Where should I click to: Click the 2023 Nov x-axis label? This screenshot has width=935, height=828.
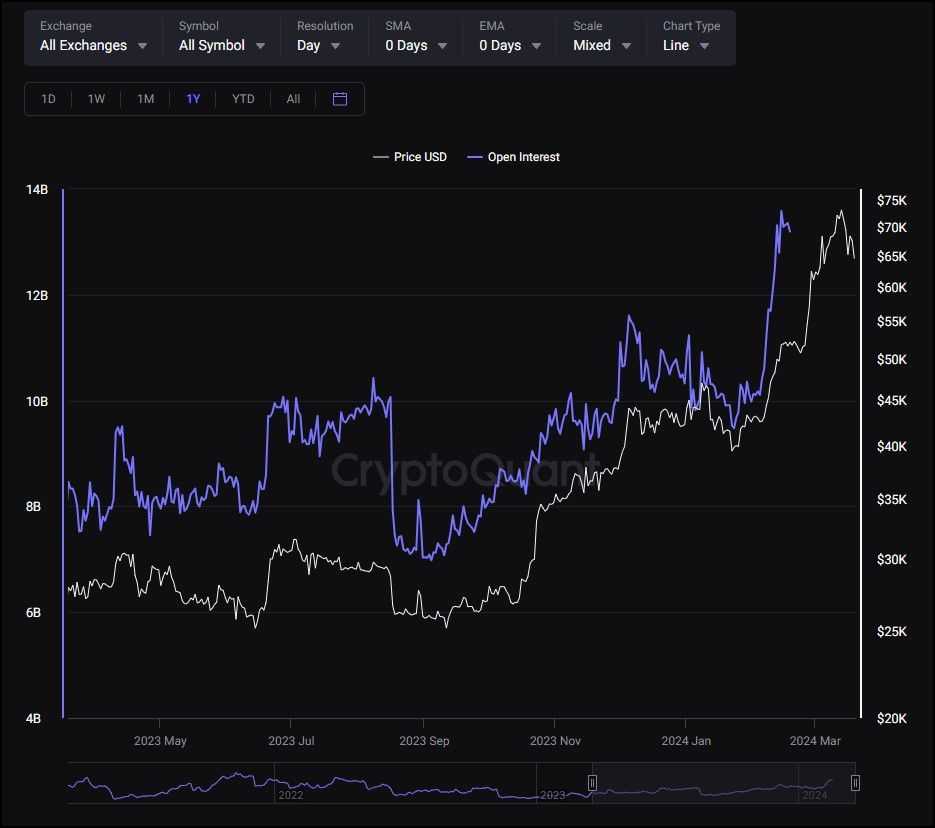(555, 741)
